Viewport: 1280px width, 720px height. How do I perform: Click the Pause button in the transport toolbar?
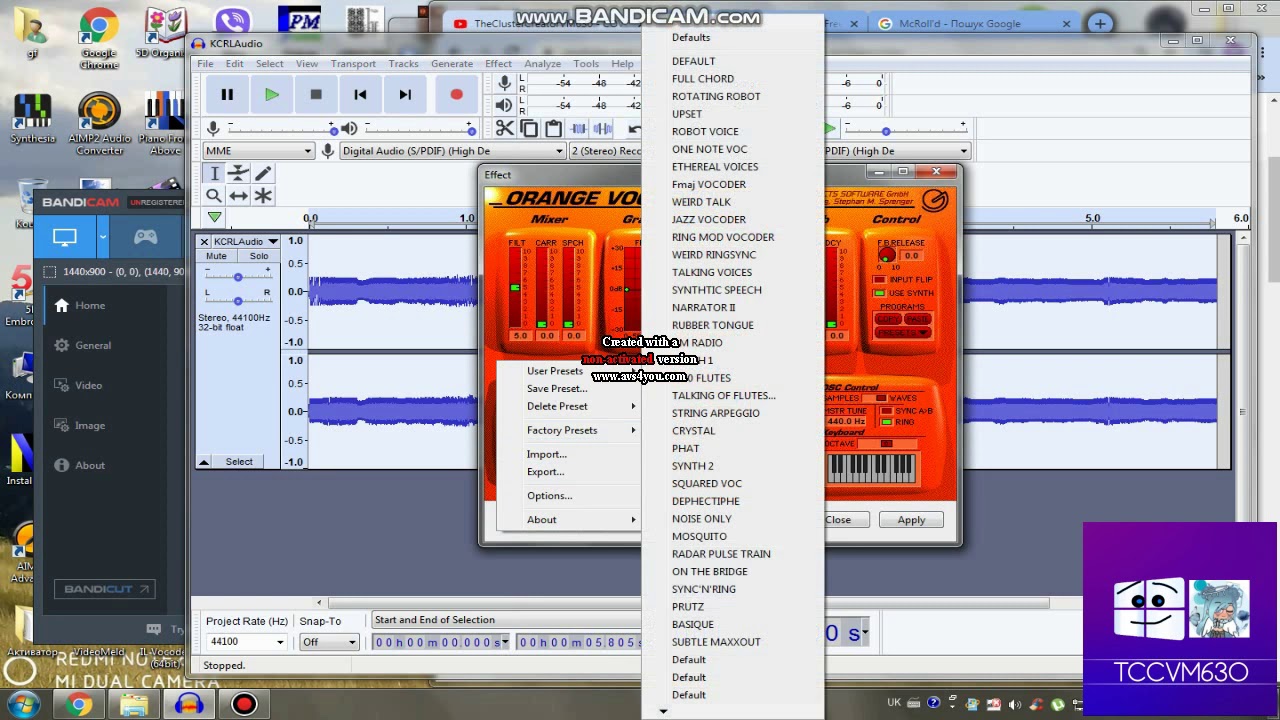click(x=227, y=95)
